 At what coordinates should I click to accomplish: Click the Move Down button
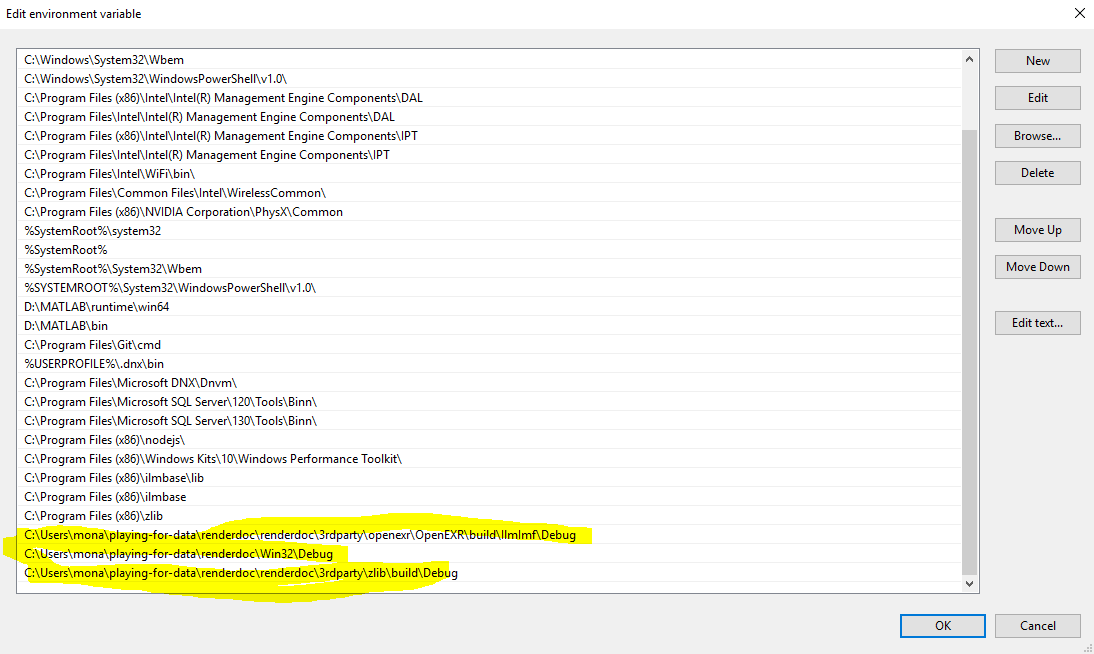[x=1037, y=267]
